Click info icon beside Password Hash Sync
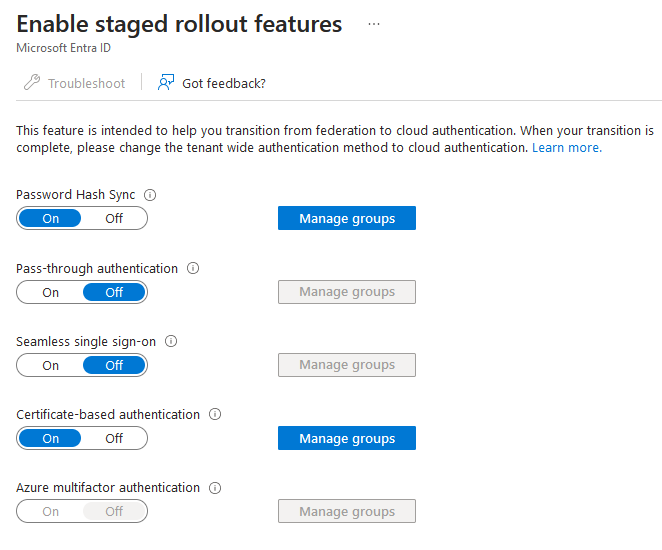The width and height of the screenshot is (662, 550). [x=151, y=195]
